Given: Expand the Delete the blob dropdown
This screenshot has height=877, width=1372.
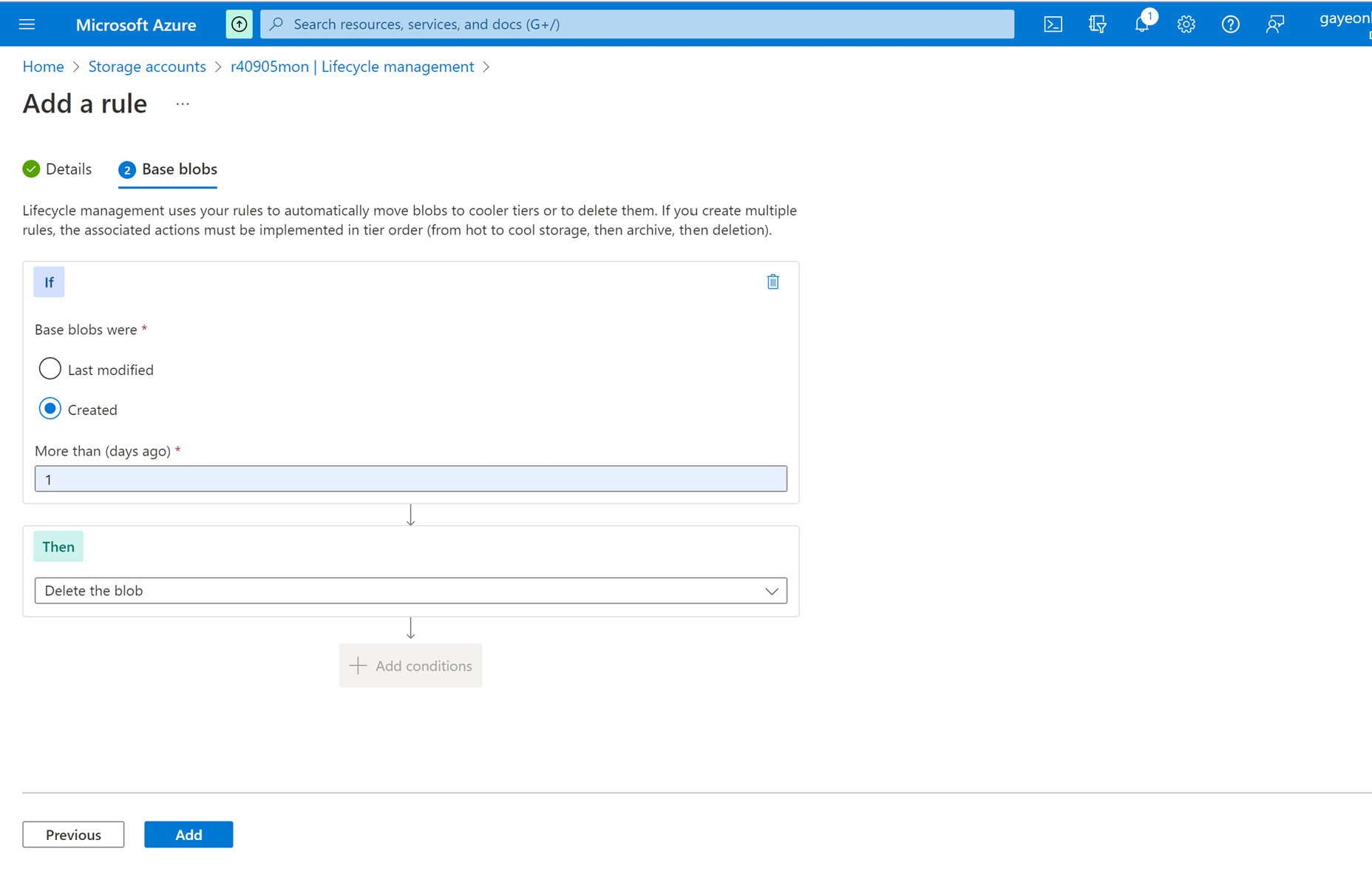Looking at the screenshot, I should click(410, 591).
